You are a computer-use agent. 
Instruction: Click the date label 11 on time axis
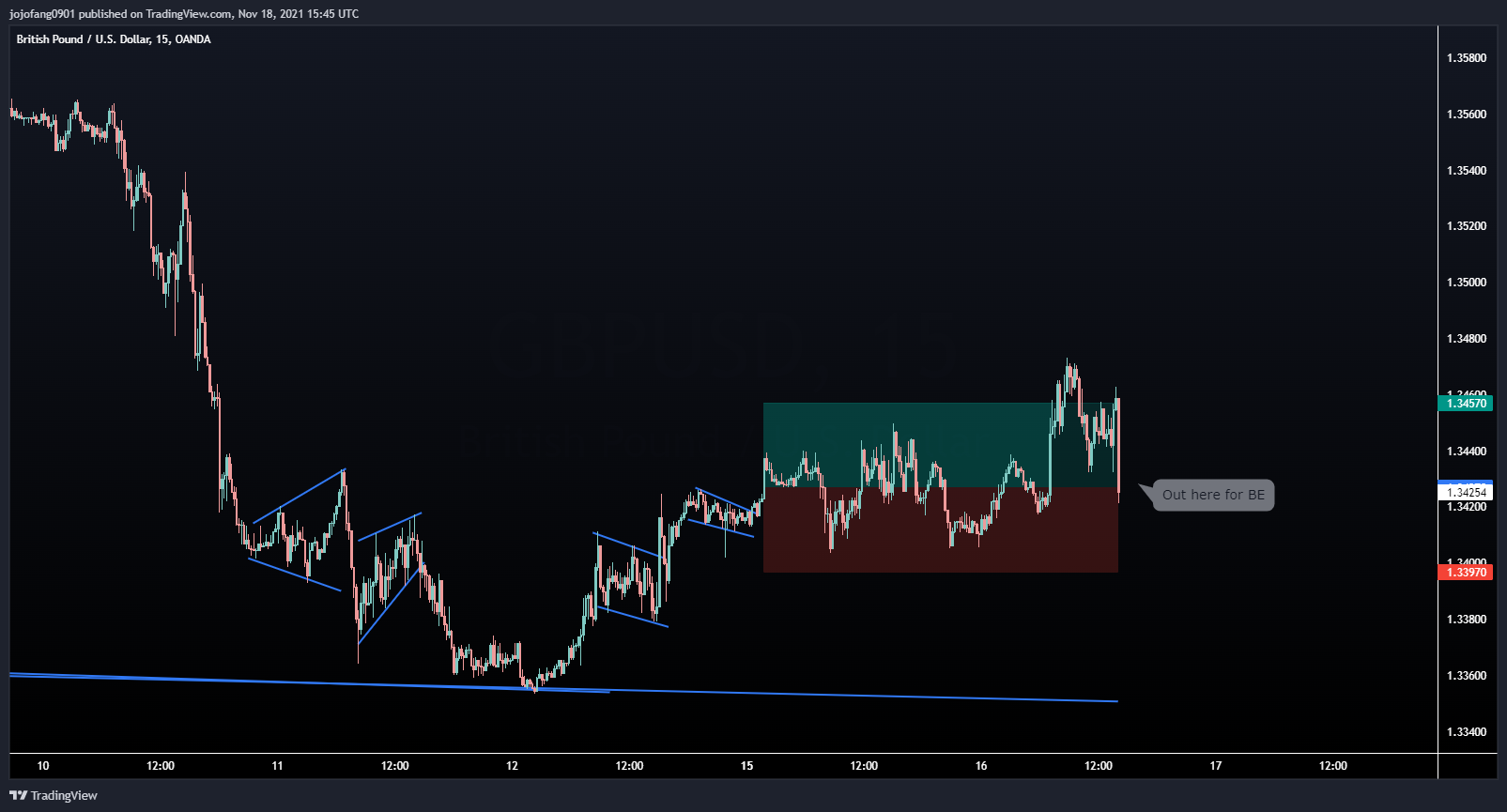(x=277, y=766)
